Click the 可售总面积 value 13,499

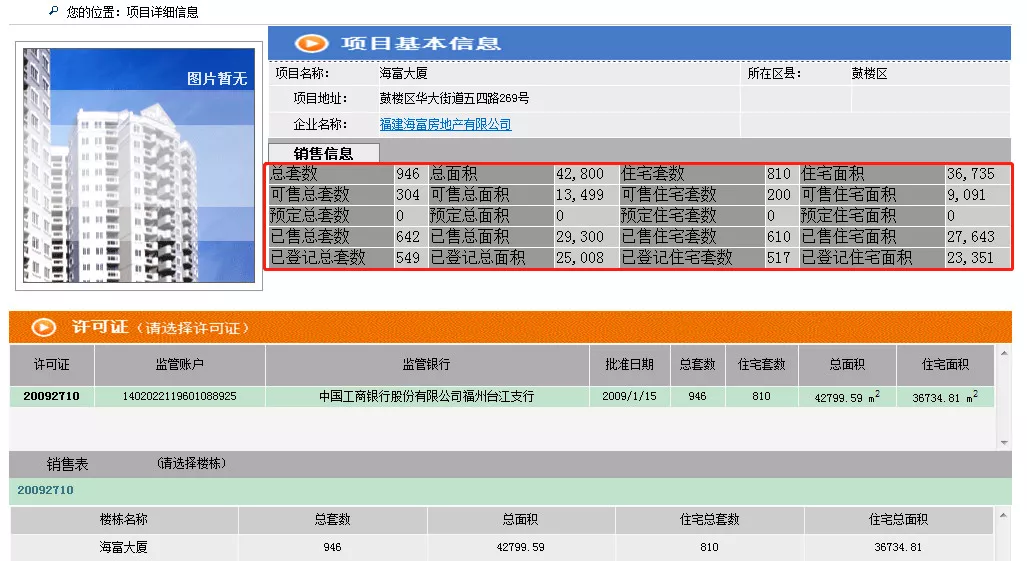pos(580,194)
